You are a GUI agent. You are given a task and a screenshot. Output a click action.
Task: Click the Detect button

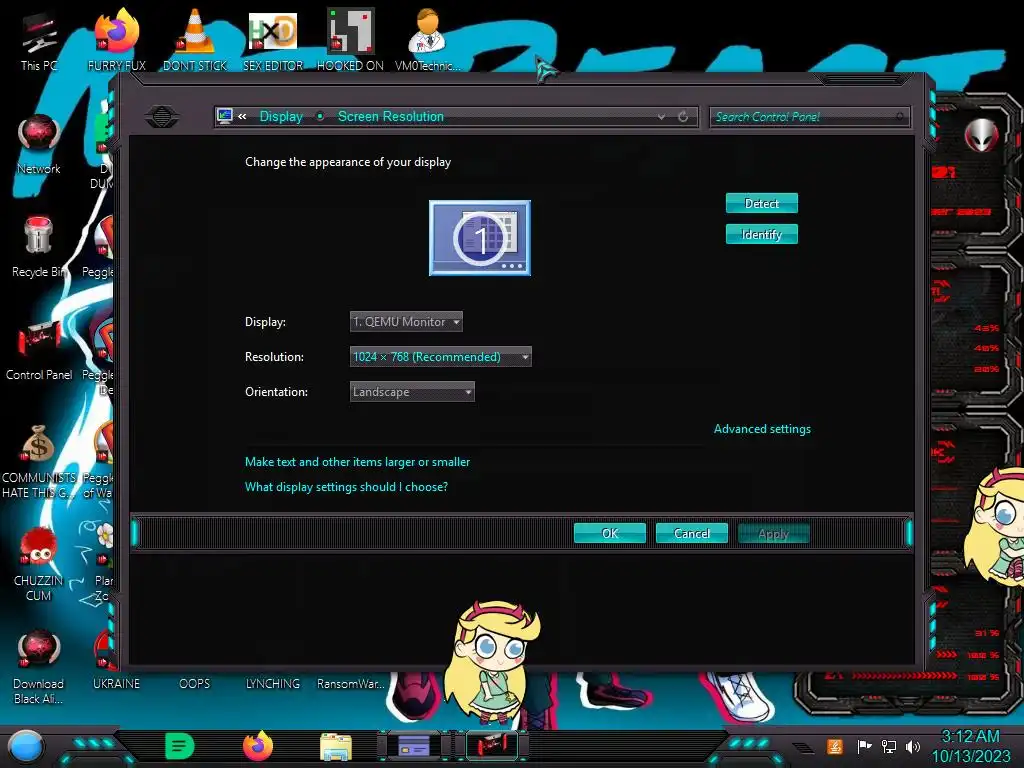[761, 203]
